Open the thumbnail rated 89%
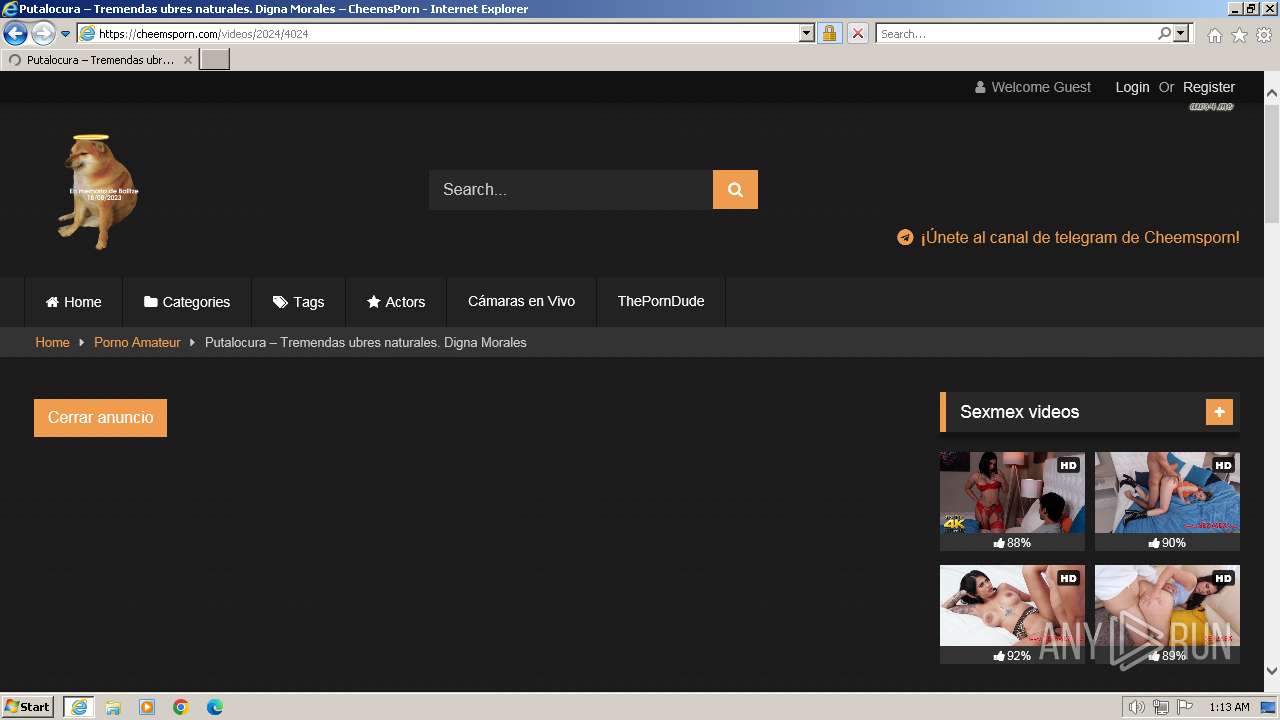This screenshot has height=720, width=1280. pyautogui.click(x=1167, y=606)
